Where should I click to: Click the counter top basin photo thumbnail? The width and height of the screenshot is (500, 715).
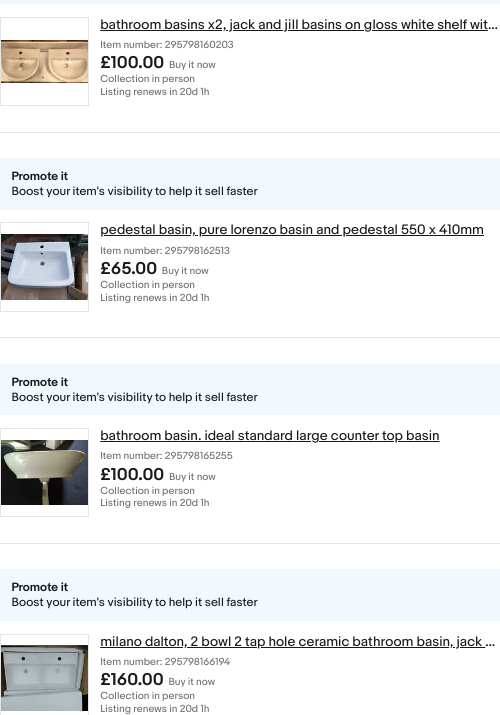pyautogui.click(x=44, y=472)
